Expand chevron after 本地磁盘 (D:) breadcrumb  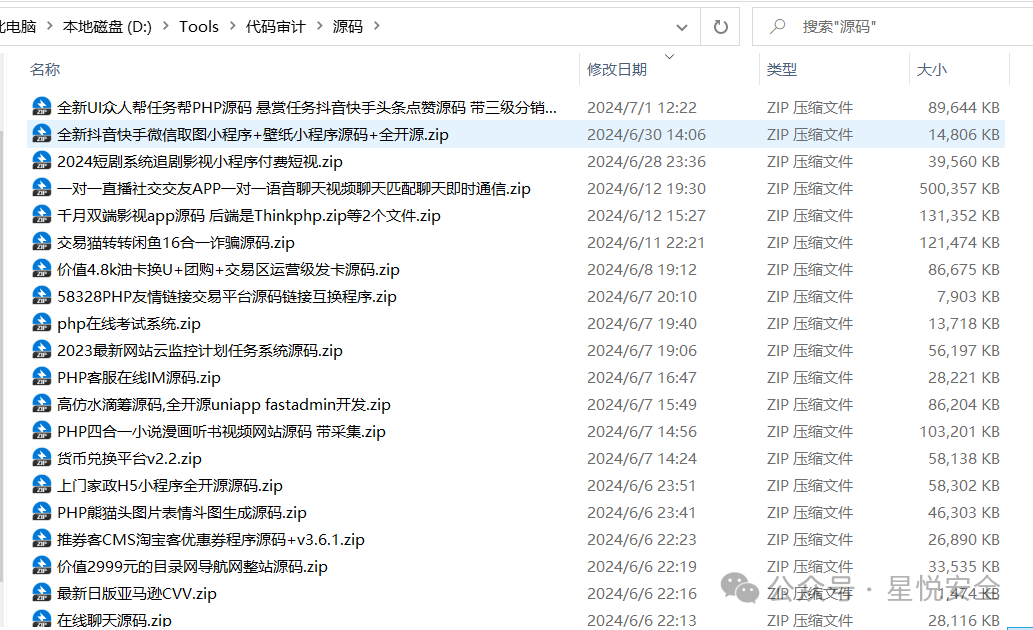point(165,26)
